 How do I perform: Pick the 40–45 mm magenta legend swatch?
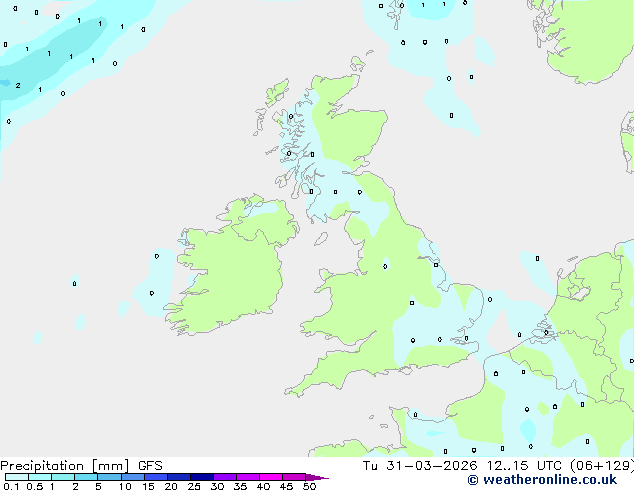(271, 477)
